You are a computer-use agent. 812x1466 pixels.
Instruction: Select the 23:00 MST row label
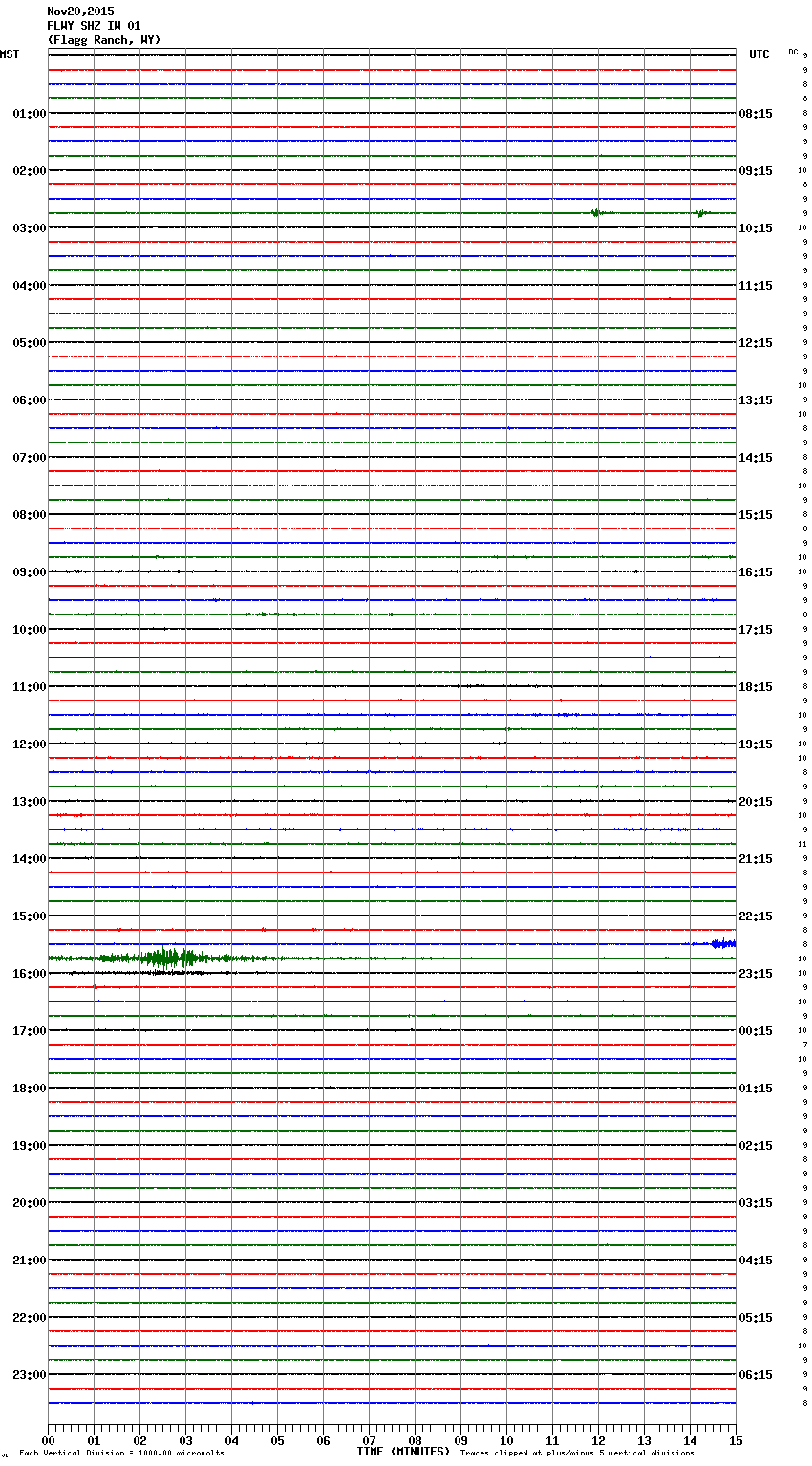click(29, 1375)
